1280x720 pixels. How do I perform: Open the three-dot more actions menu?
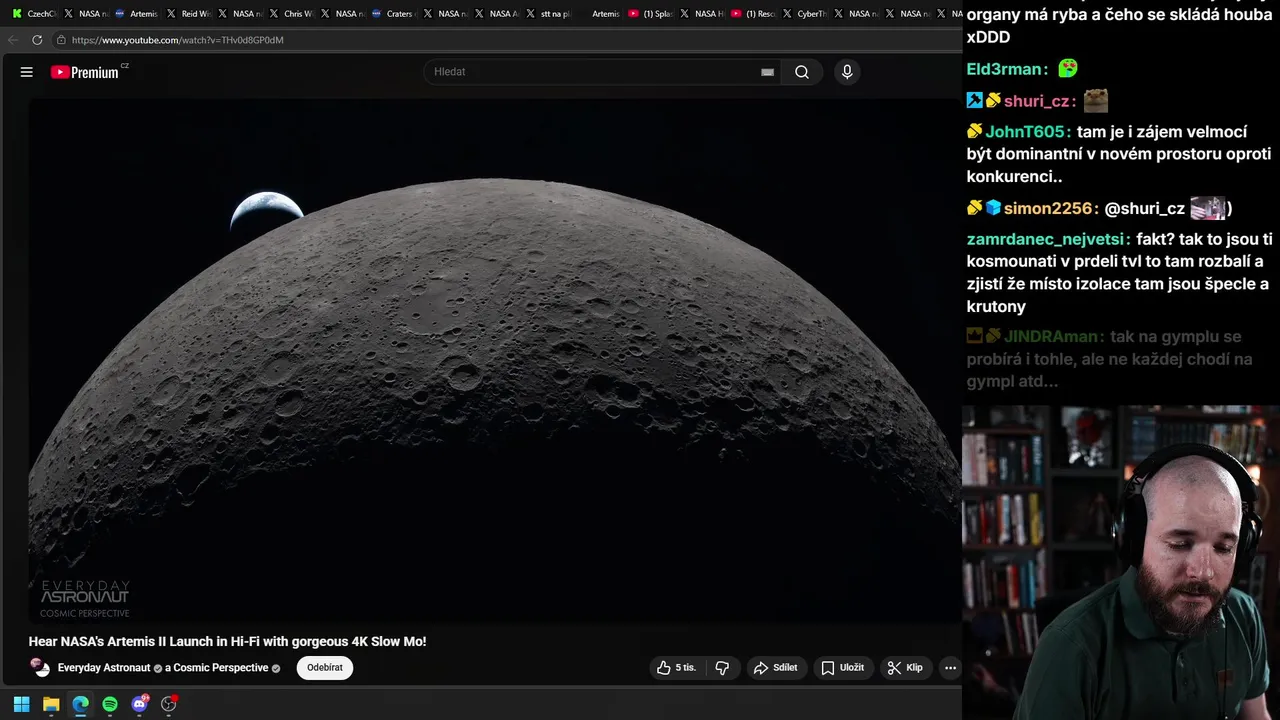point(950,668)
